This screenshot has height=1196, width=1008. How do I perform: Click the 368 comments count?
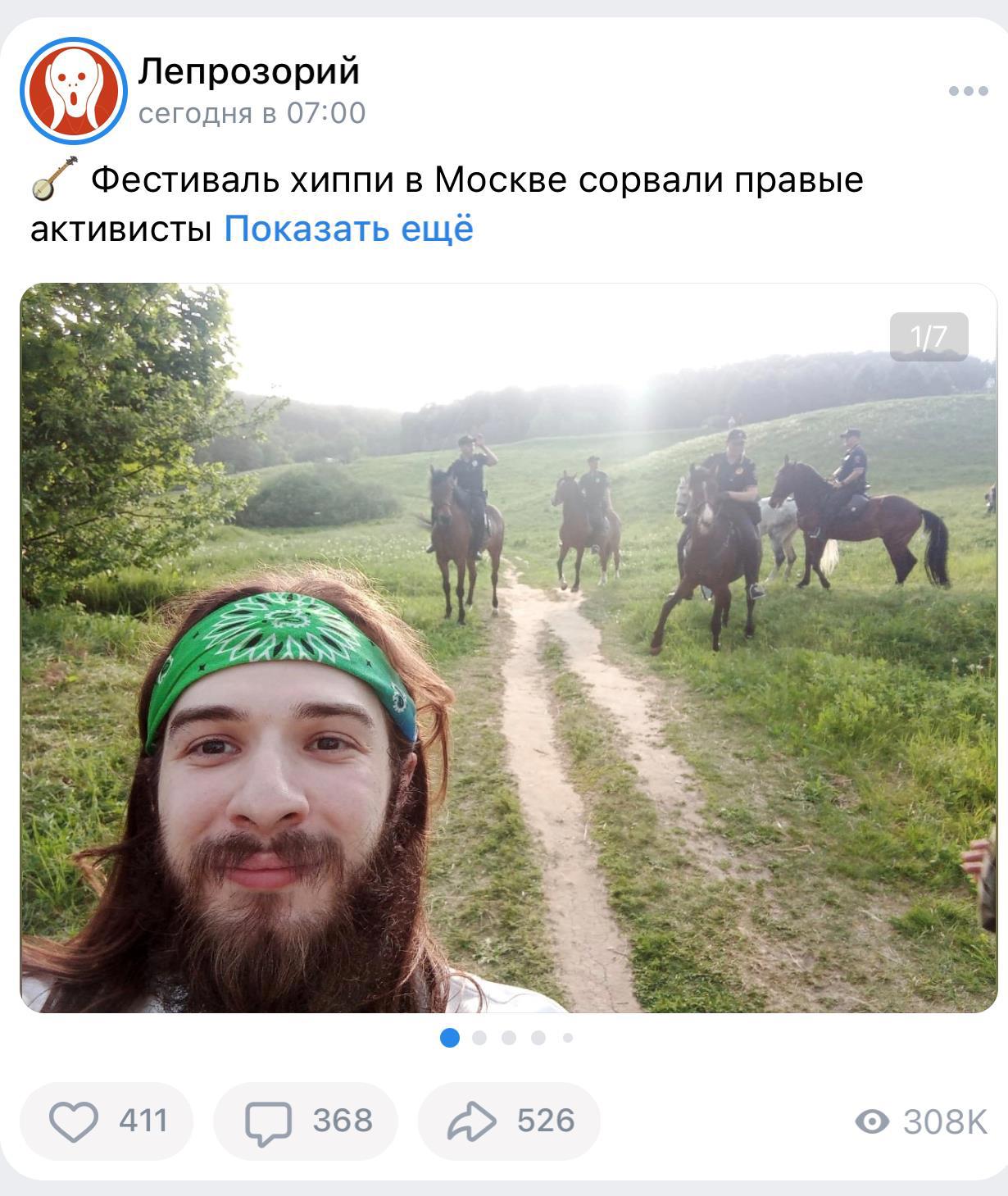tap(343, 1121)
